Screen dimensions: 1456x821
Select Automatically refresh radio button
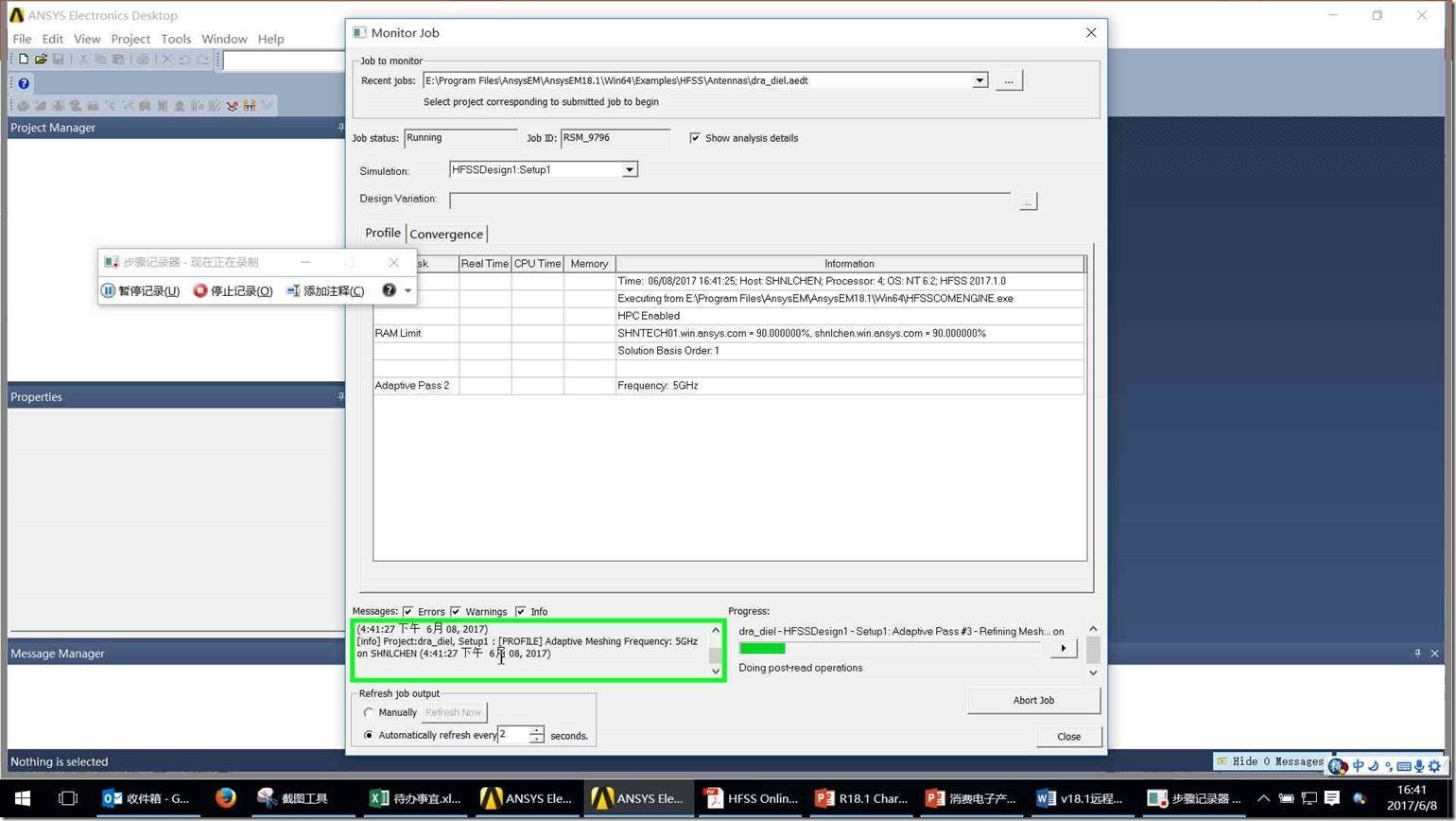369,735
